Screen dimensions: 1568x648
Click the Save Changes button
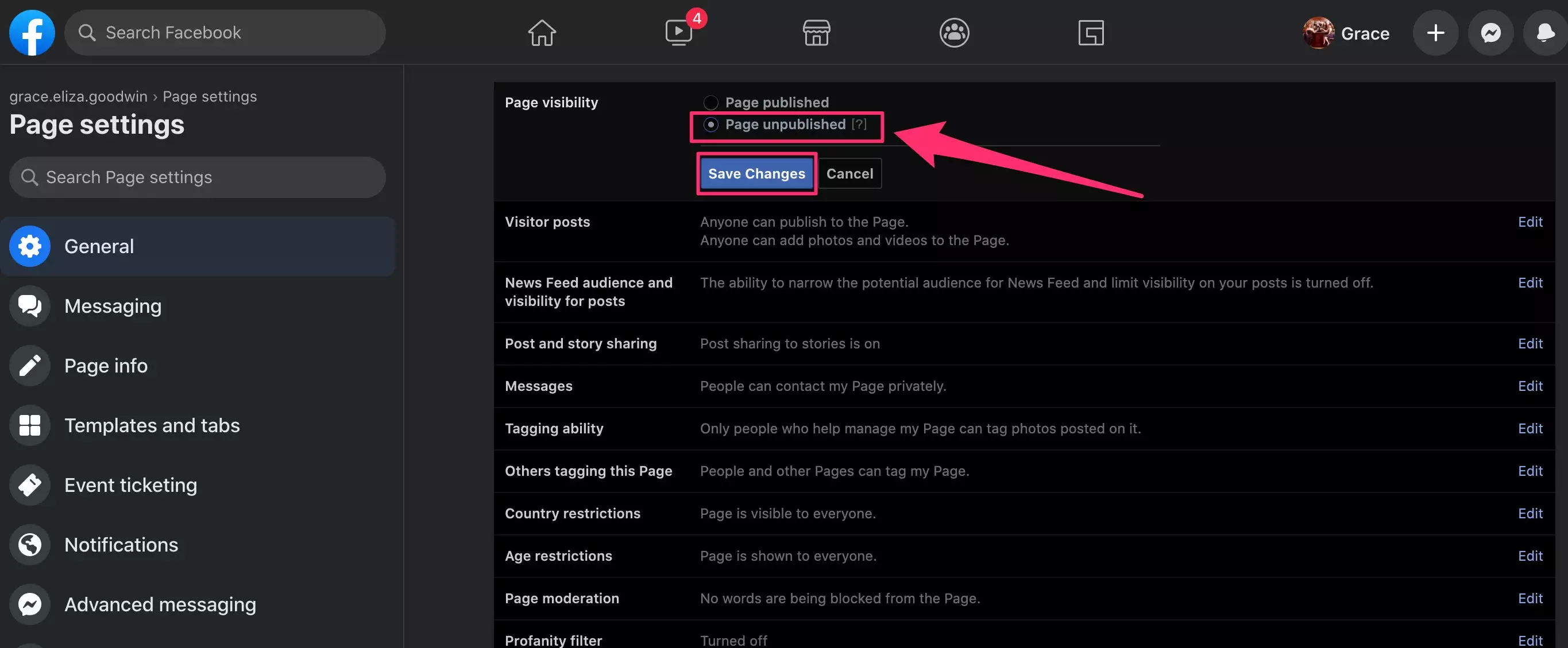756,174
